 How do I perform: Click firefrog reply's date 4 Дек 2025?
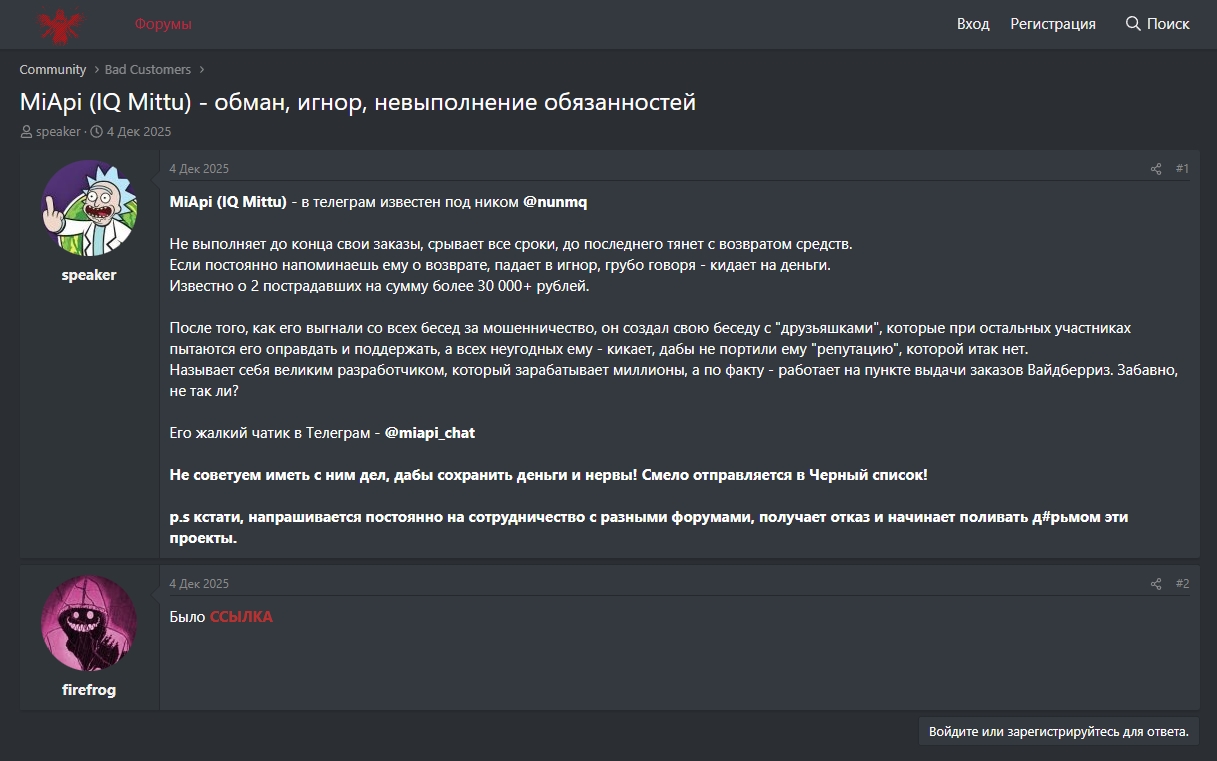coord(199,584)
